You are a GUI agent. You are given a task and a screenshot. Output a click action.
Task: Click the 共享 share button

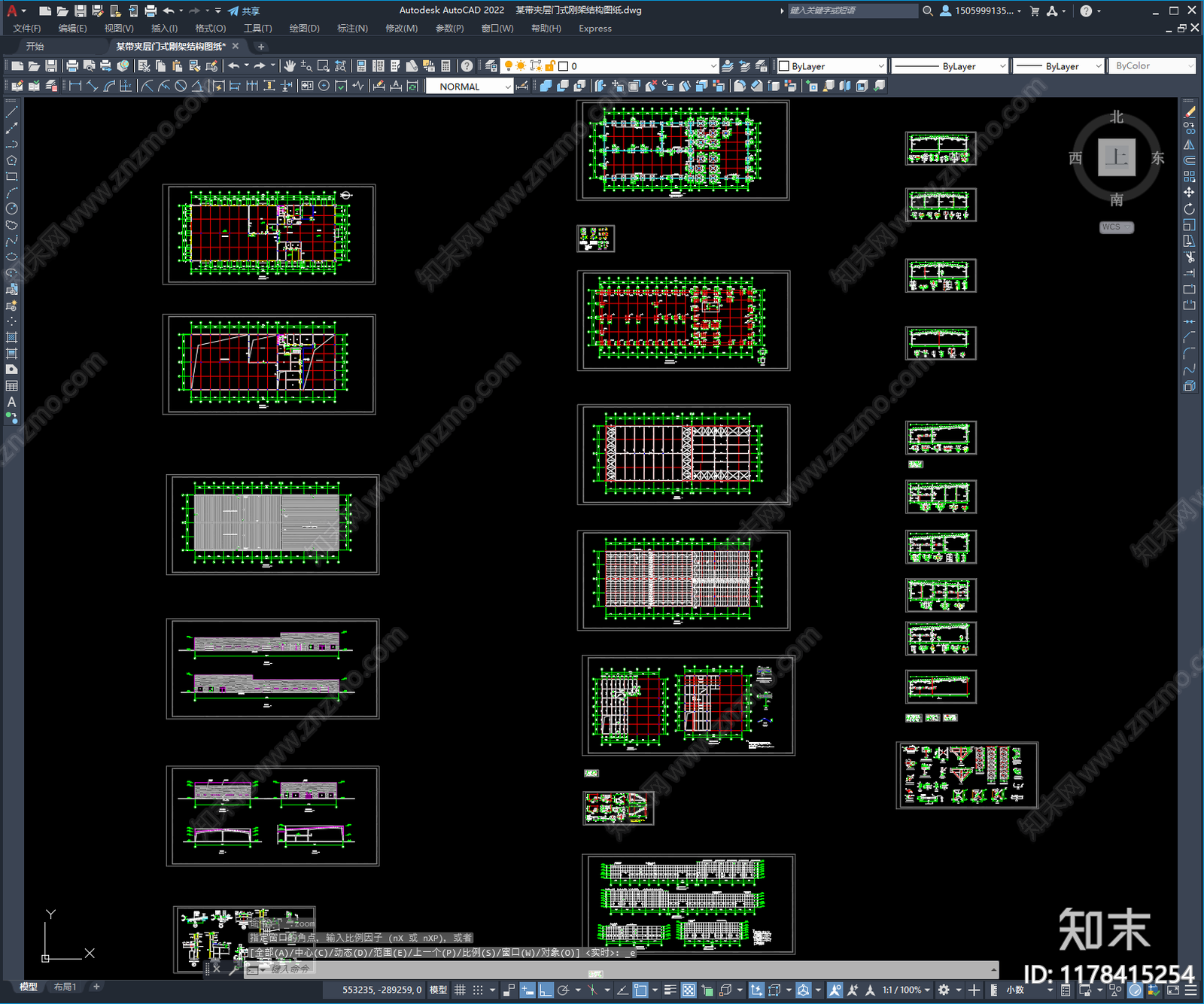(244, 11)
